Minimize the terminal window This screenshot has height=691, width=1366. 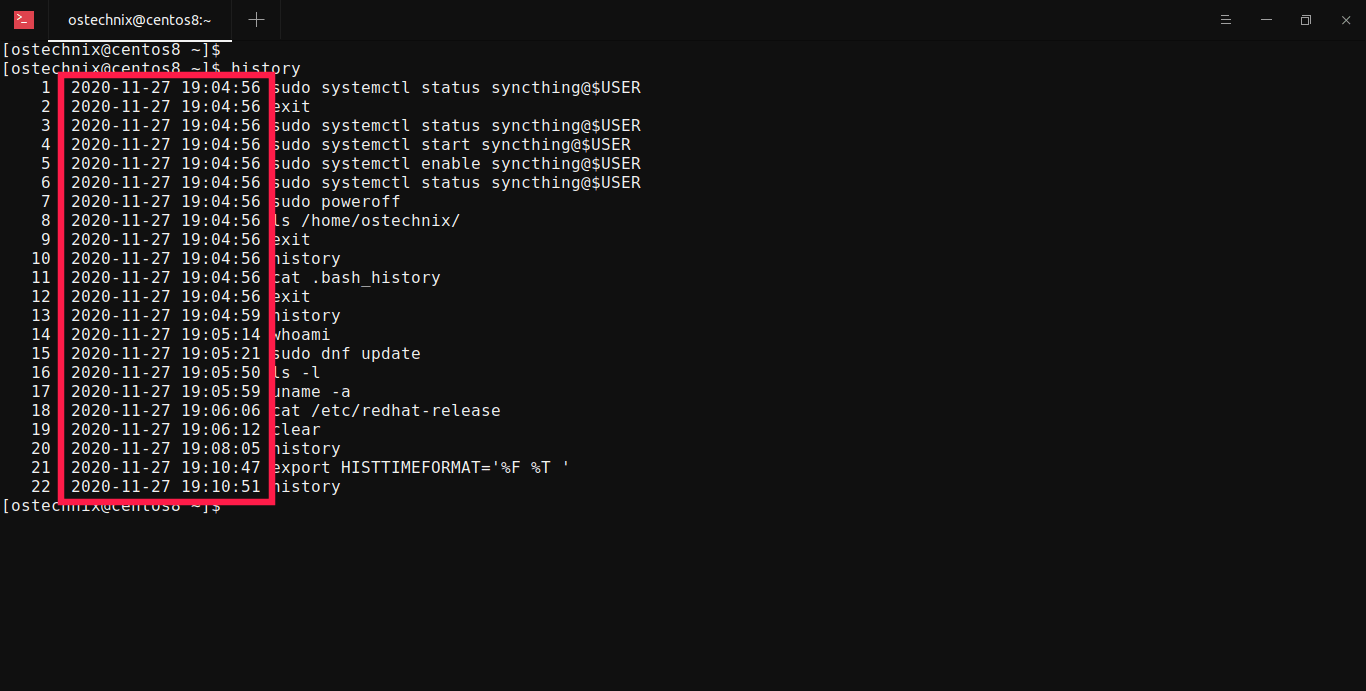click(x=1265, y=20)
